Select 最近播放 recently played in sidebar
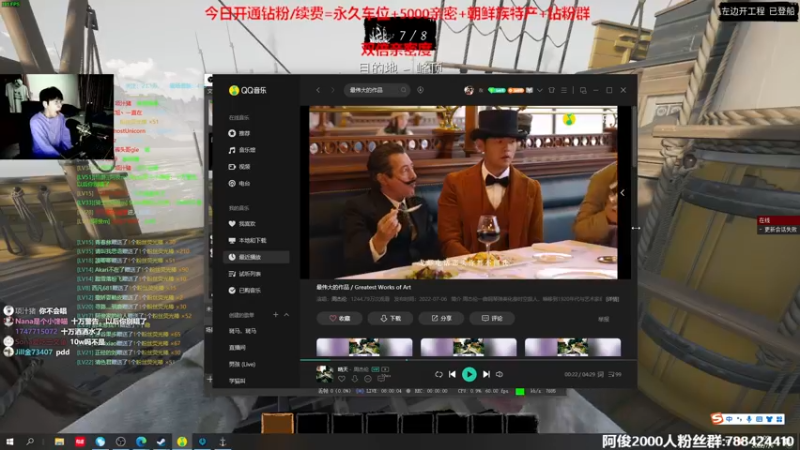Viewport: 800px width, 450px height. [256, 257]
